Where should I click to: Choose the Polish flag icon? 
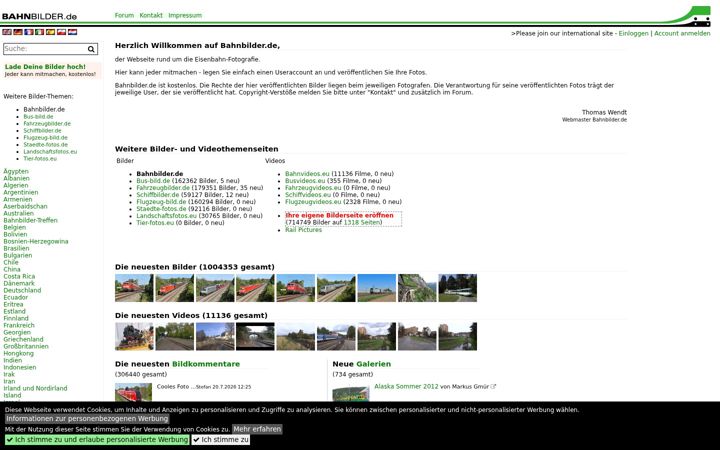(62, 32)
